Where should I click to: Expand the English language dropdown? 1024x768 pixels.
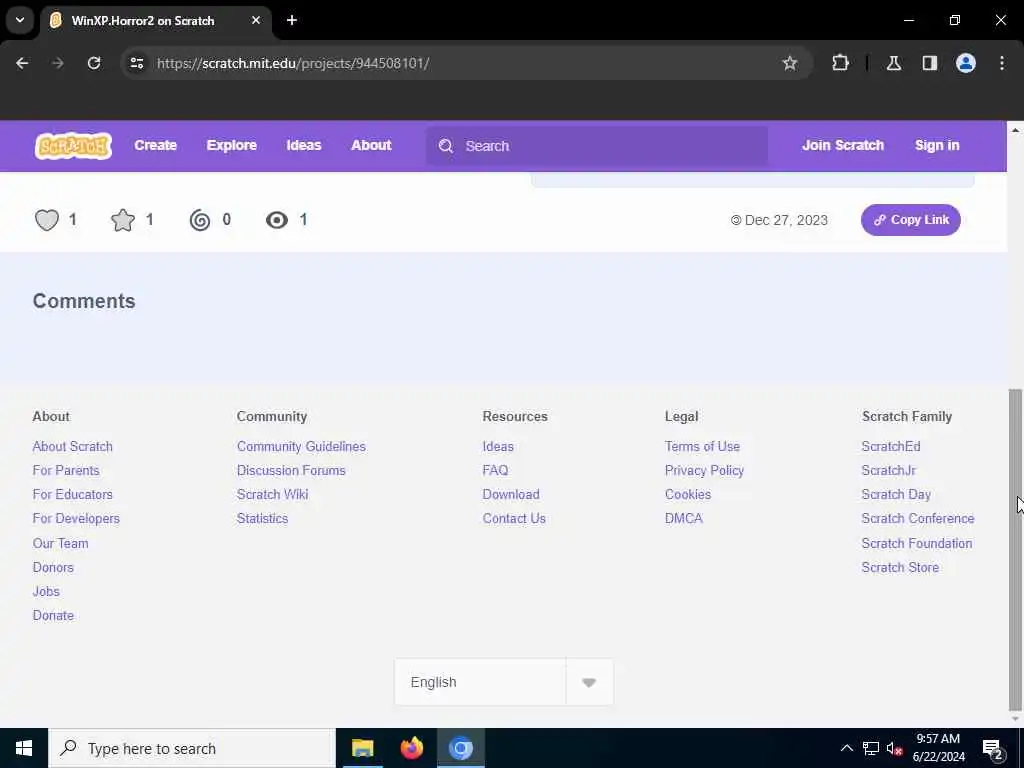click(x=504, y=682)
